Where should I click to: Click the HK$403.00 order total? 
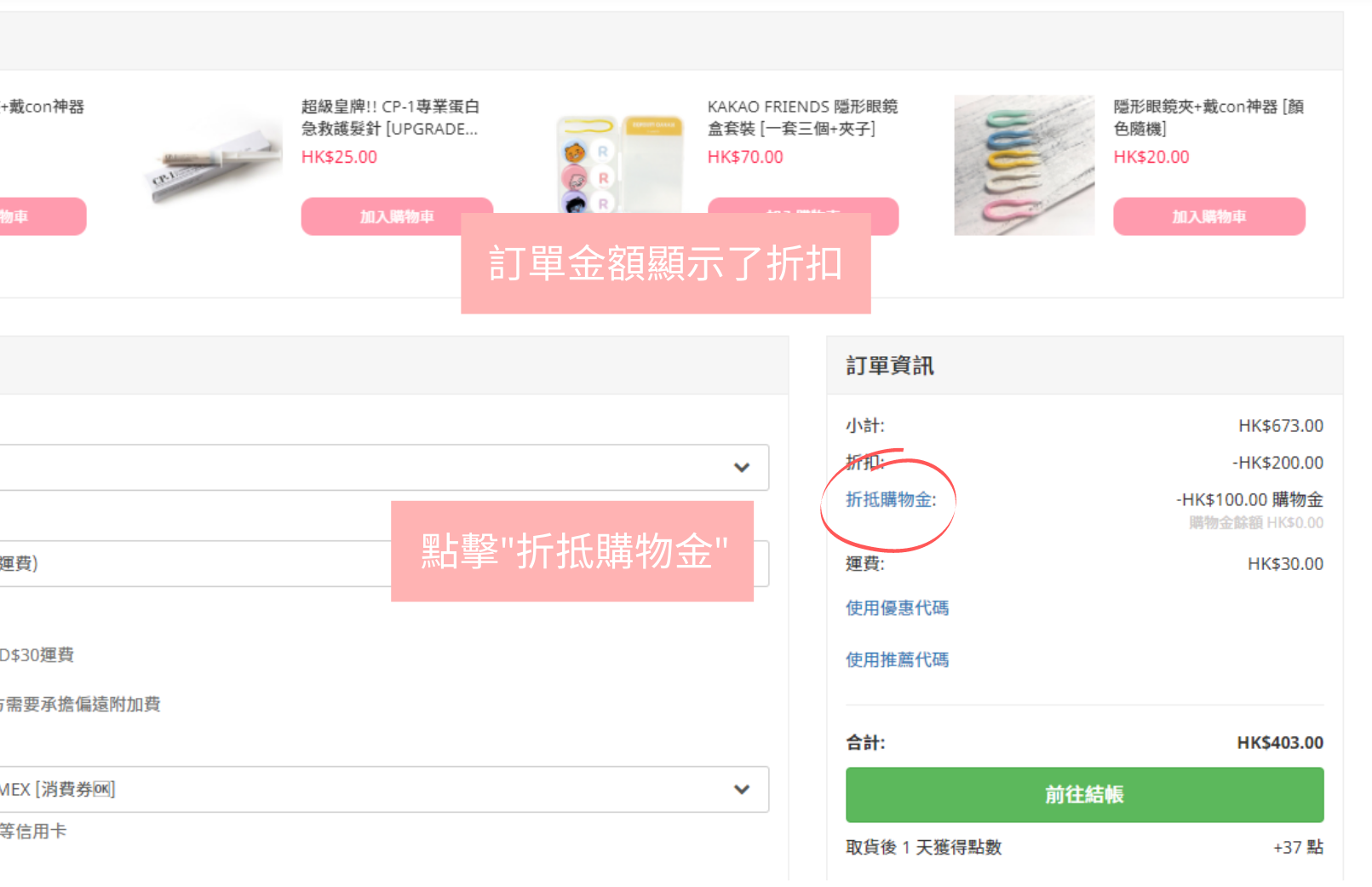click(x=1279, y=743)
